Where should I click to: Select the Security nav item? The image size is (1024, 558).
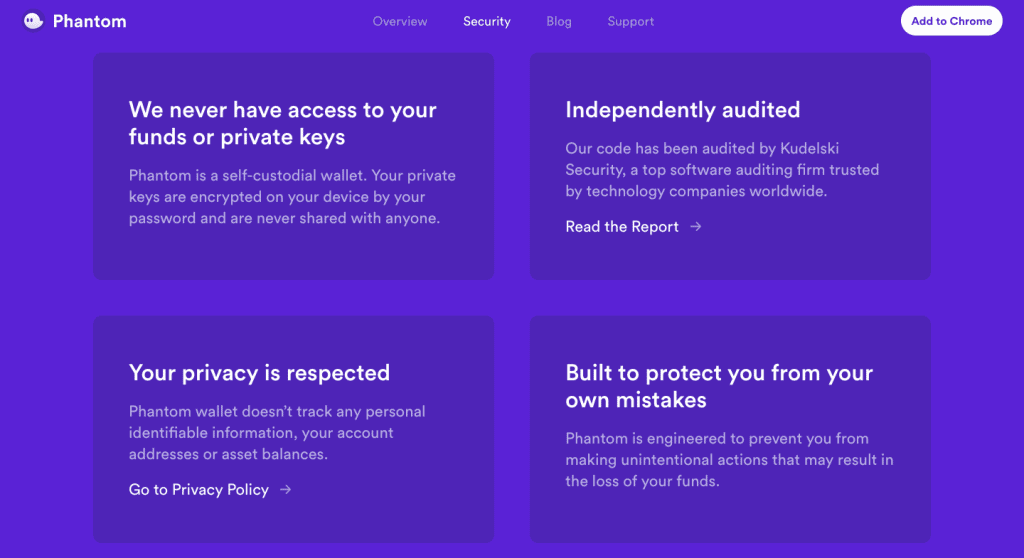pos(487,22)
